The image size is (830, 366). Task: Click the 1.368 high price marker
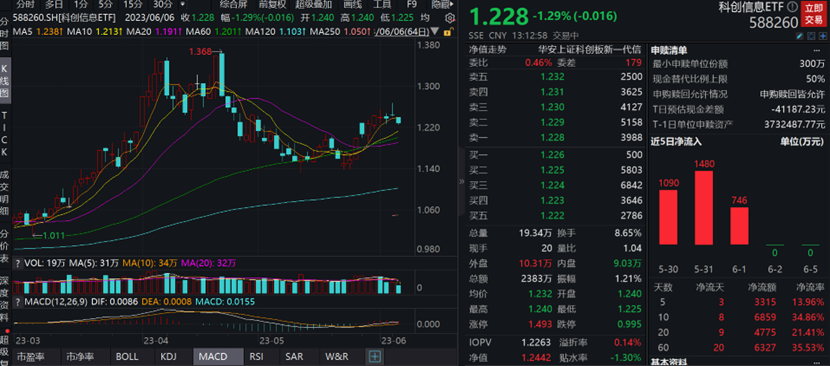201,51
